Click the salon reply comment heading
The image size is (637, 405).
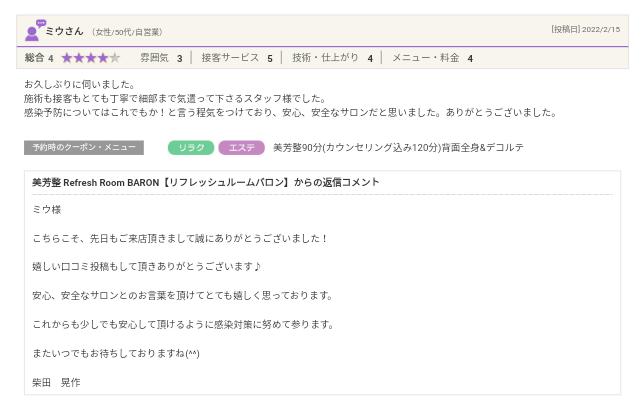pyautogui.click(x=205, y=183)
